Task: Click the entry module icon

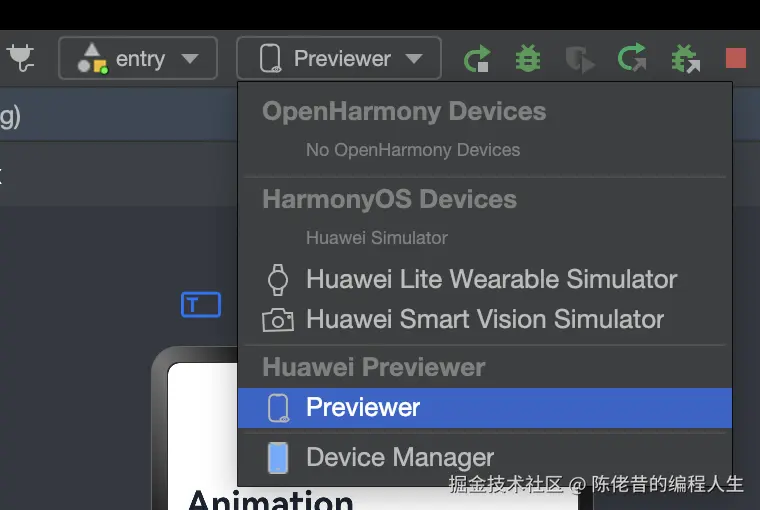Action: coord(92,58)
